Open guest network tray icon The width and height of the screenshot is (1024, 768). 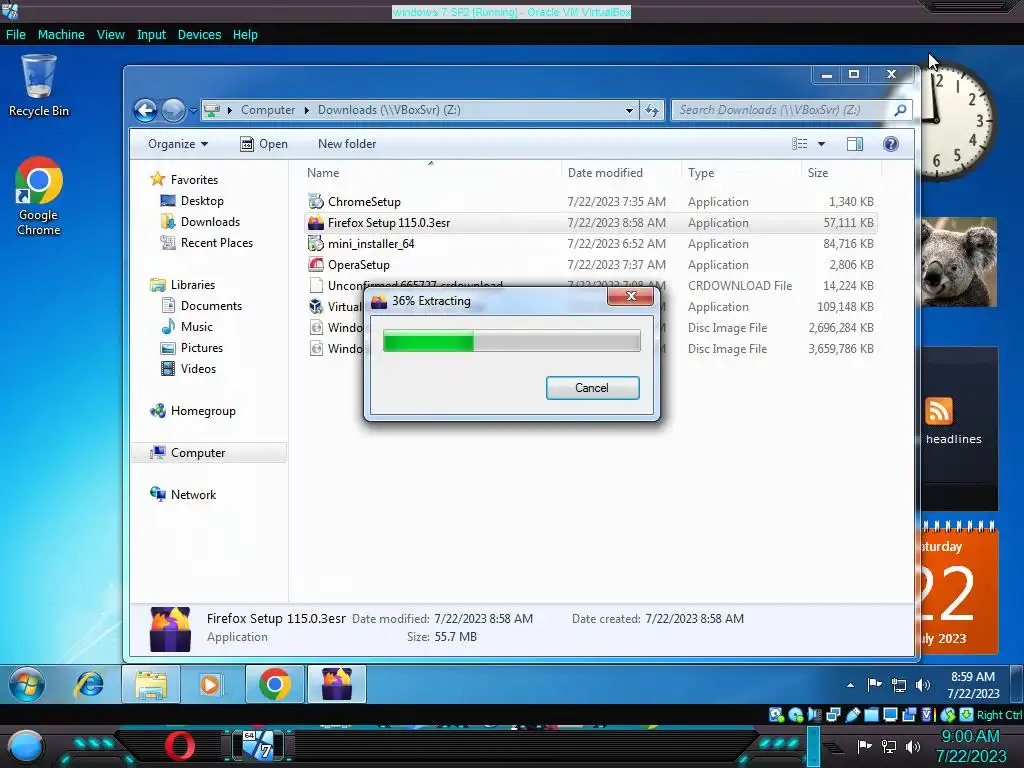[899, 685]
